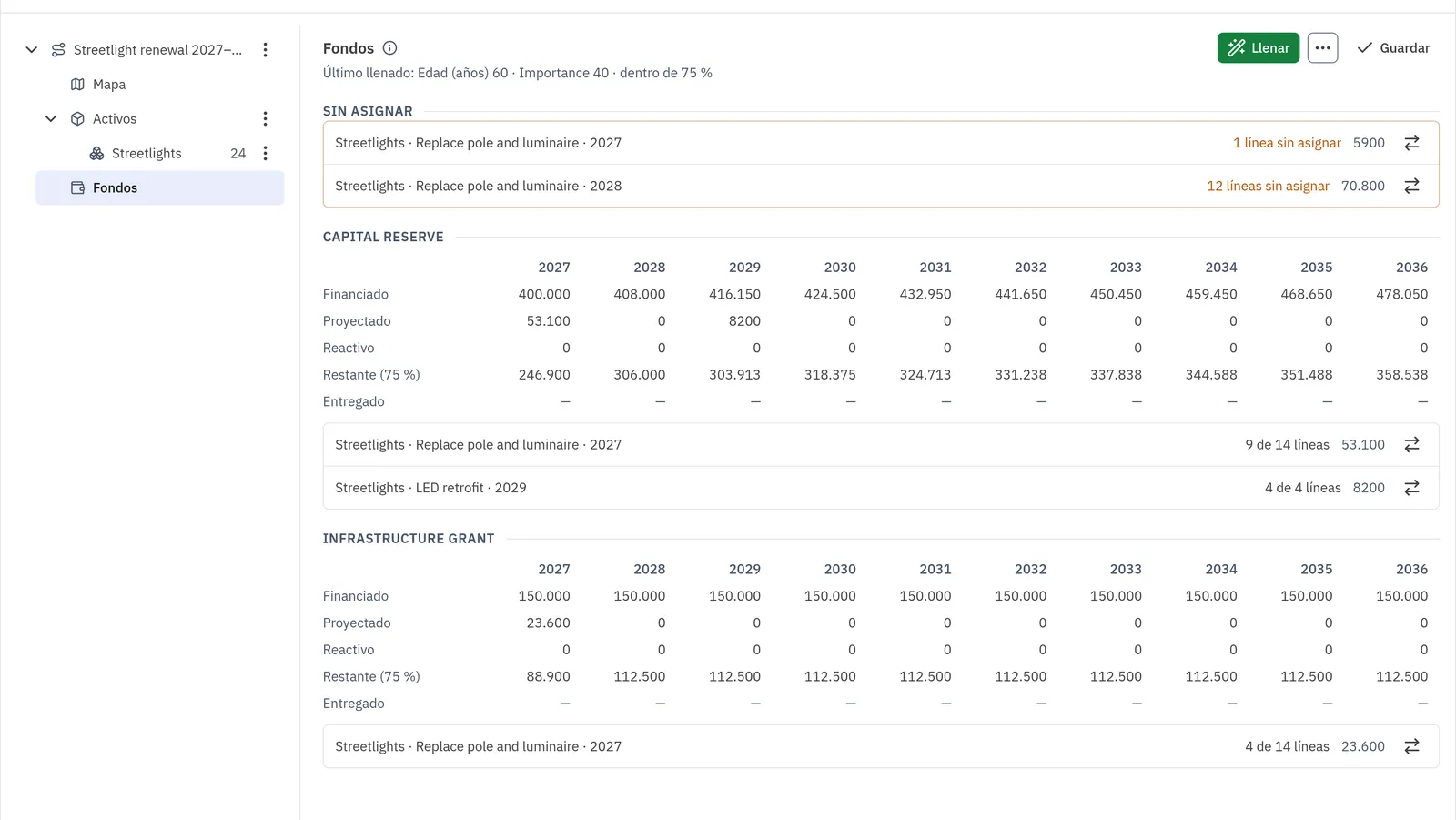Click '4 de 14 líneas' in Infrastructure Grant

[x=1287, y=746]
